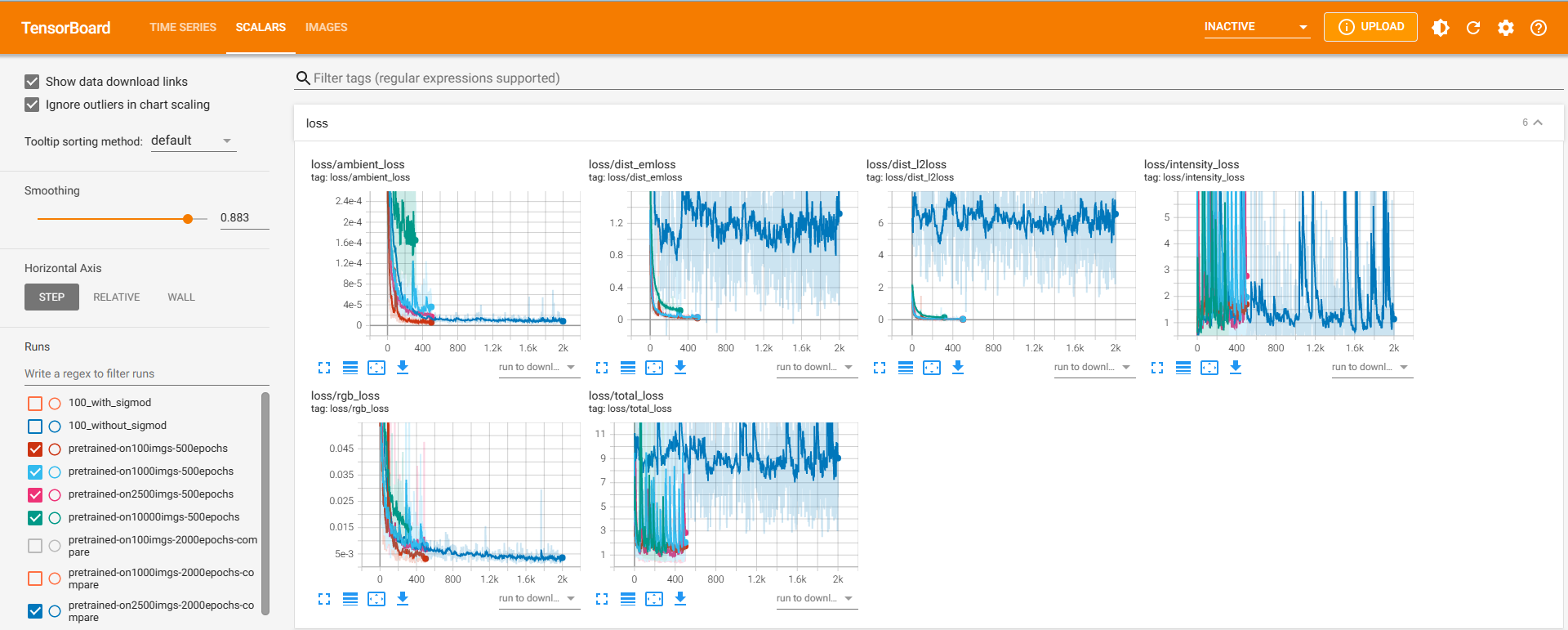Toggle y-axis log scale on ambient_loss chart

click(350, 368)
